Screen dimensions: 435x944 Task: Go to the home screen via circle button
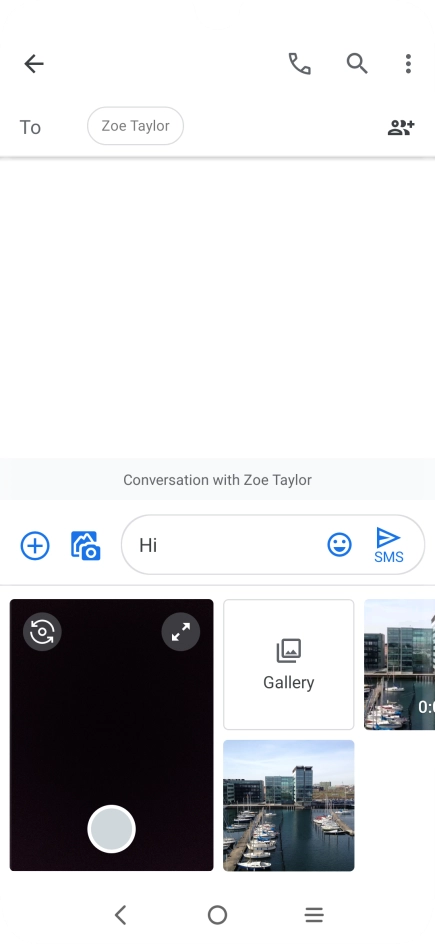[x=217, y=915]
